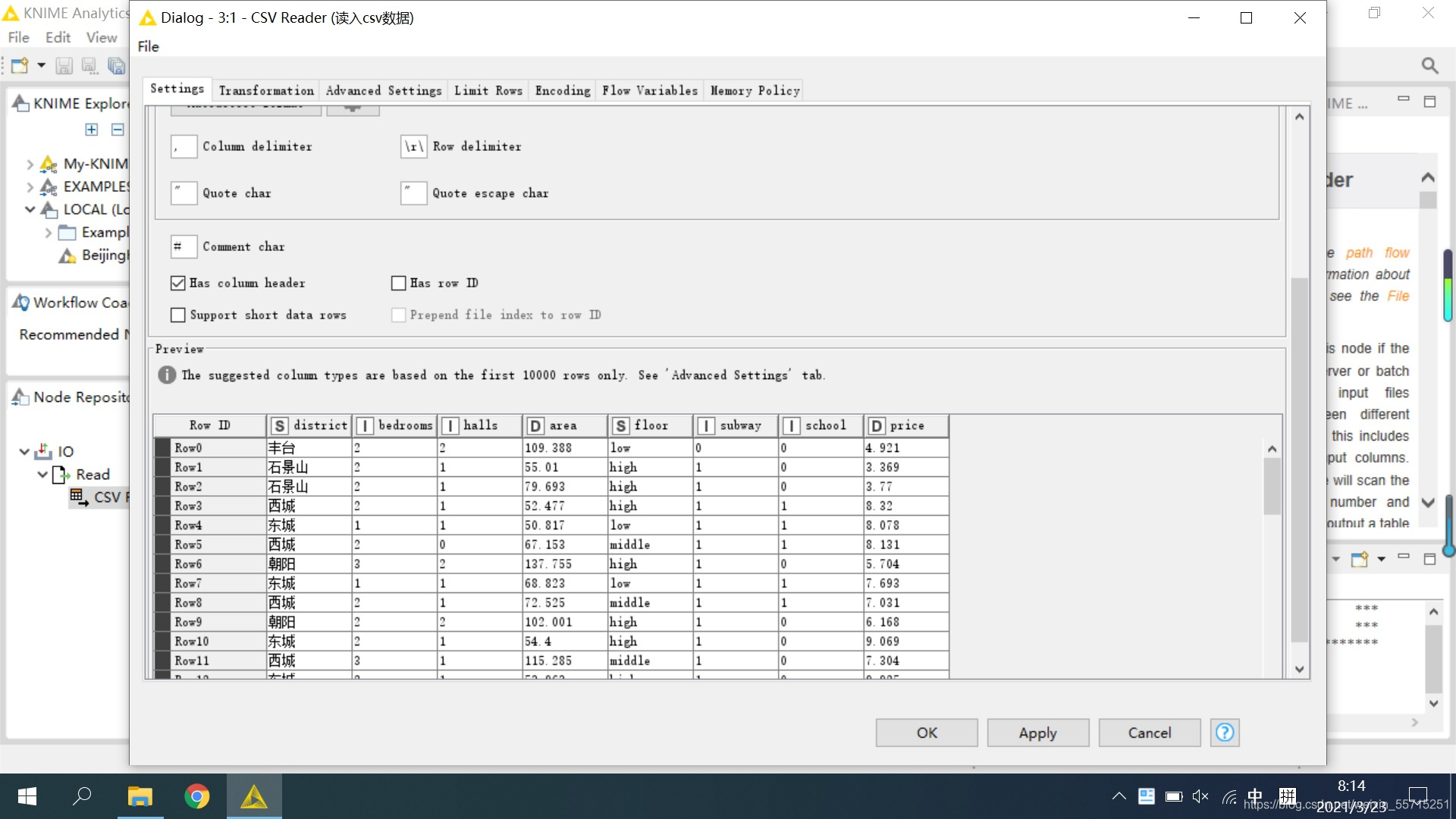1456x819 pixels.
Task: Select the Transformation tab
Action: (266, 90)
